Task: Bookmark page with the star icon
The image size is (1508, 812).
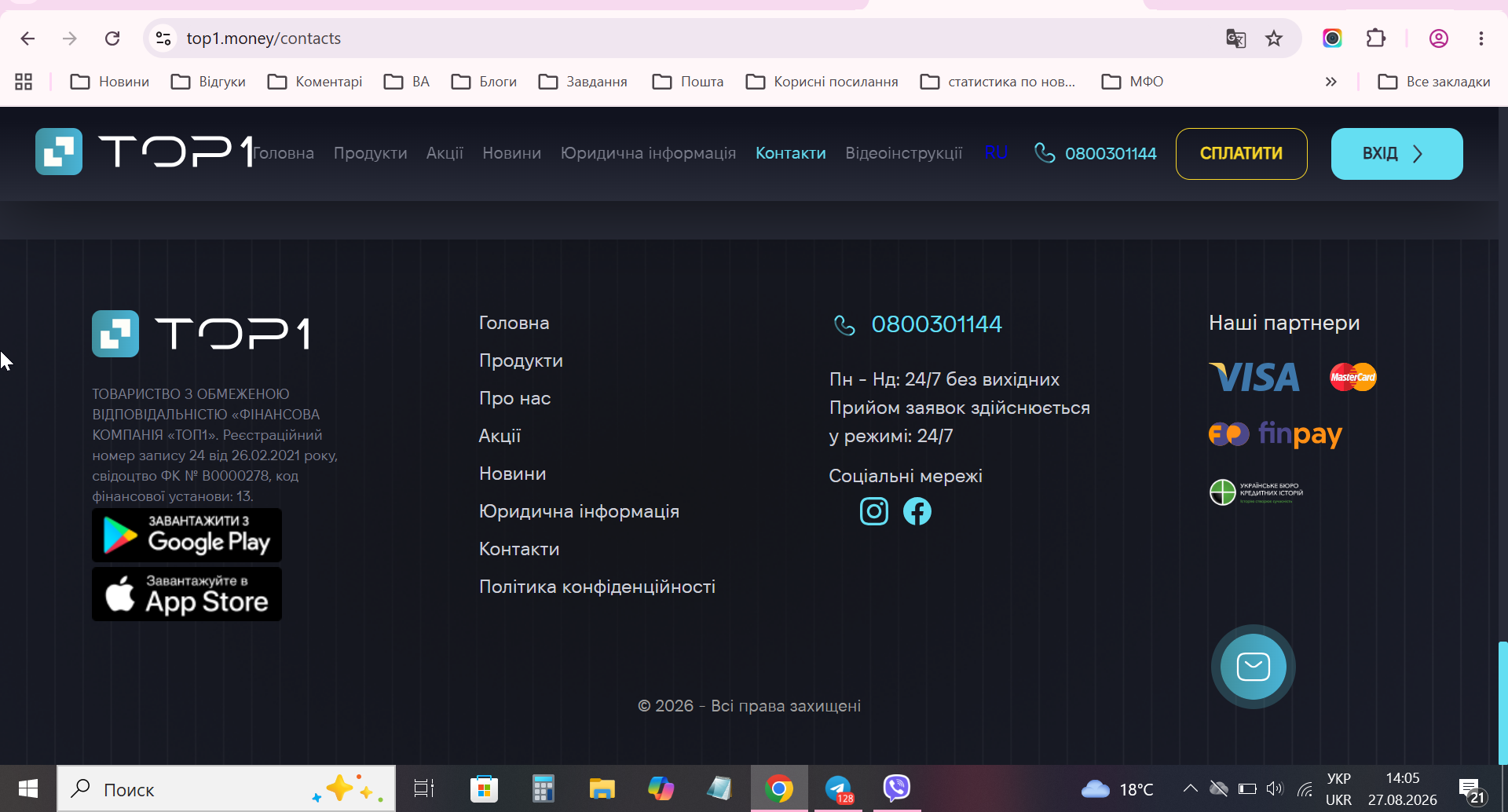Action: pyautogui.click(x=1274, y=38)
